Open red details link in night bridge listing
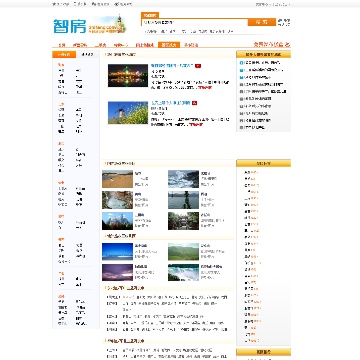This screenshot has height=360, width=360. [x=205, y=88]
